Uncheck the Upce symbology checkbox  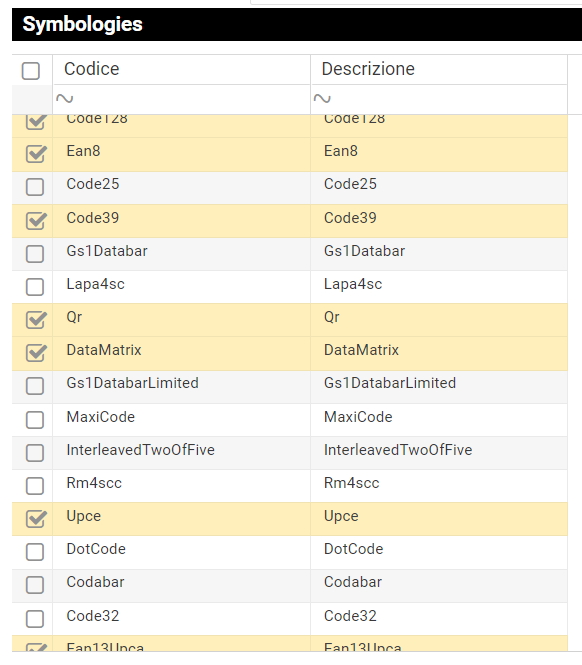coord(35,518)
